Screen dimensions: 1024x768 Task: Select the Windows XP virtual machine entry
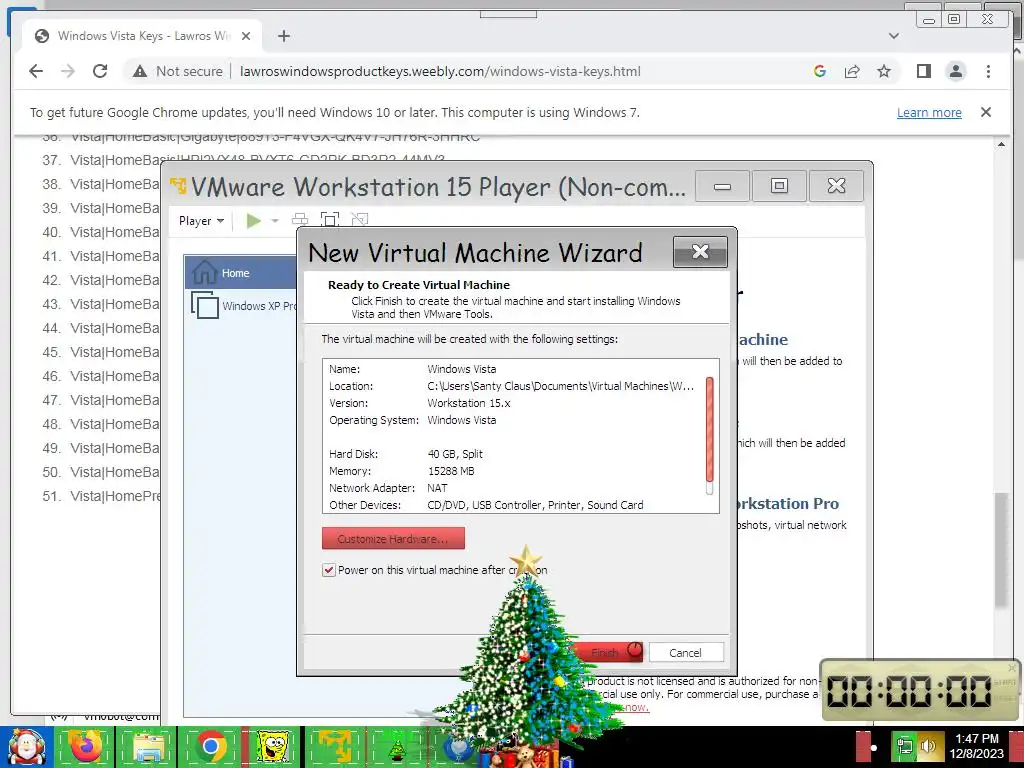click(243, 306)
